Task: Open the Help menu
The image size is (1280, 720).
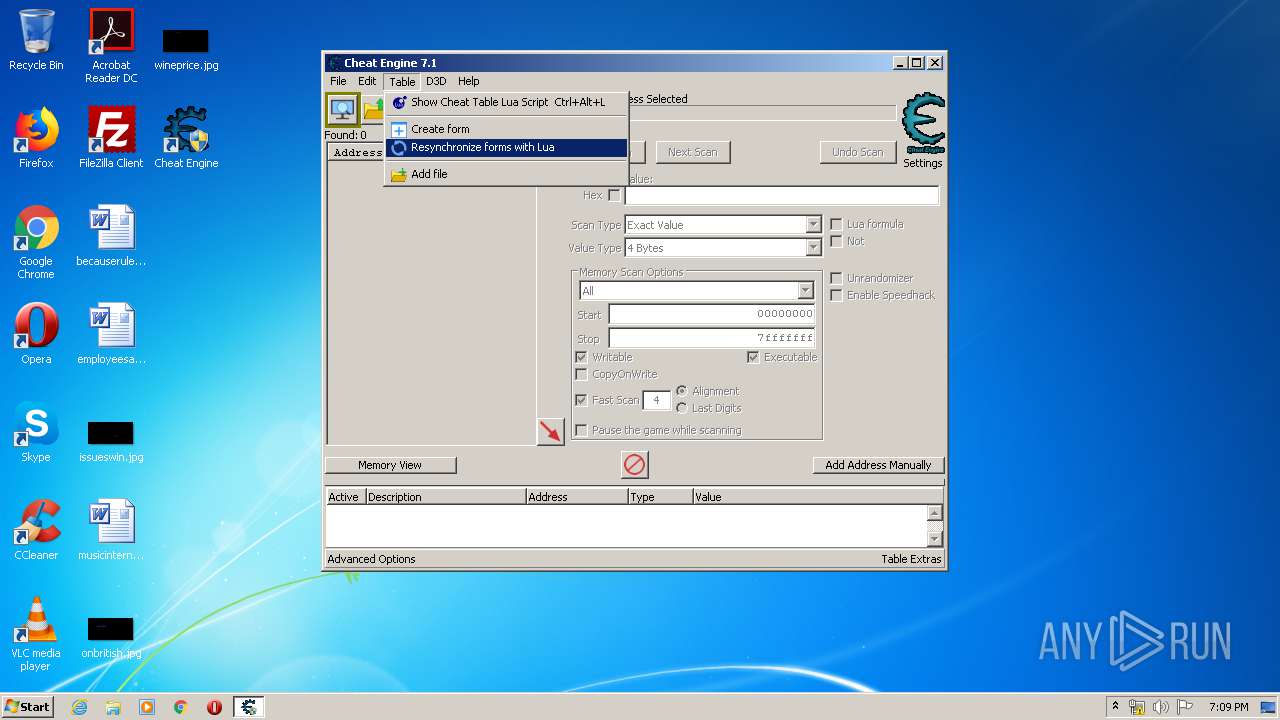Action: (469, 81)
